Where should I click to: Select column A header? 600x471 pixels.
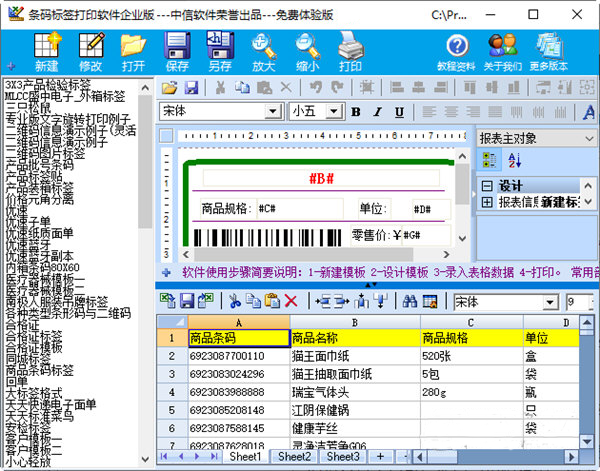coord(239,323)
